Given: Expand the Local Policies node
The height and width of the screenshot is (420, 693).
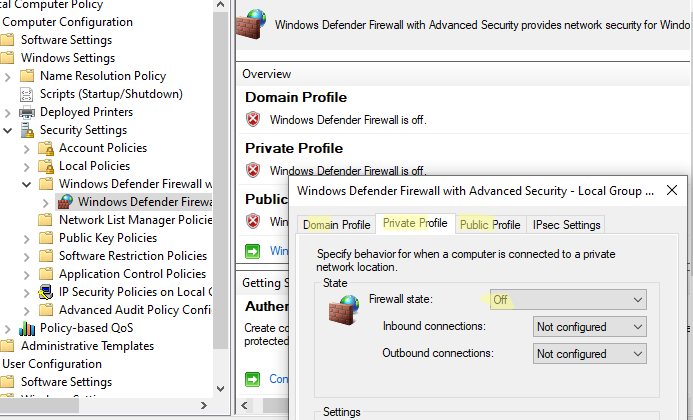Looking at the screenshot, I should (x=27, y=167).
